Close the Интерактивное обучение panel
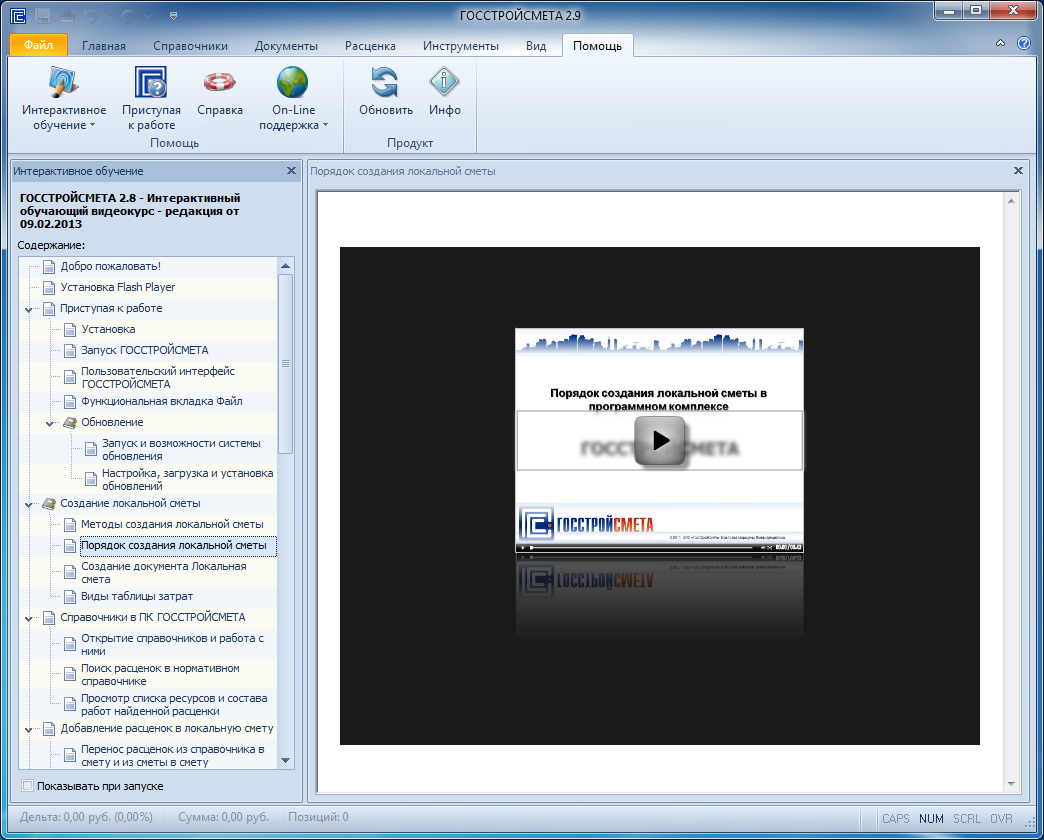 (x=291, y=171)
